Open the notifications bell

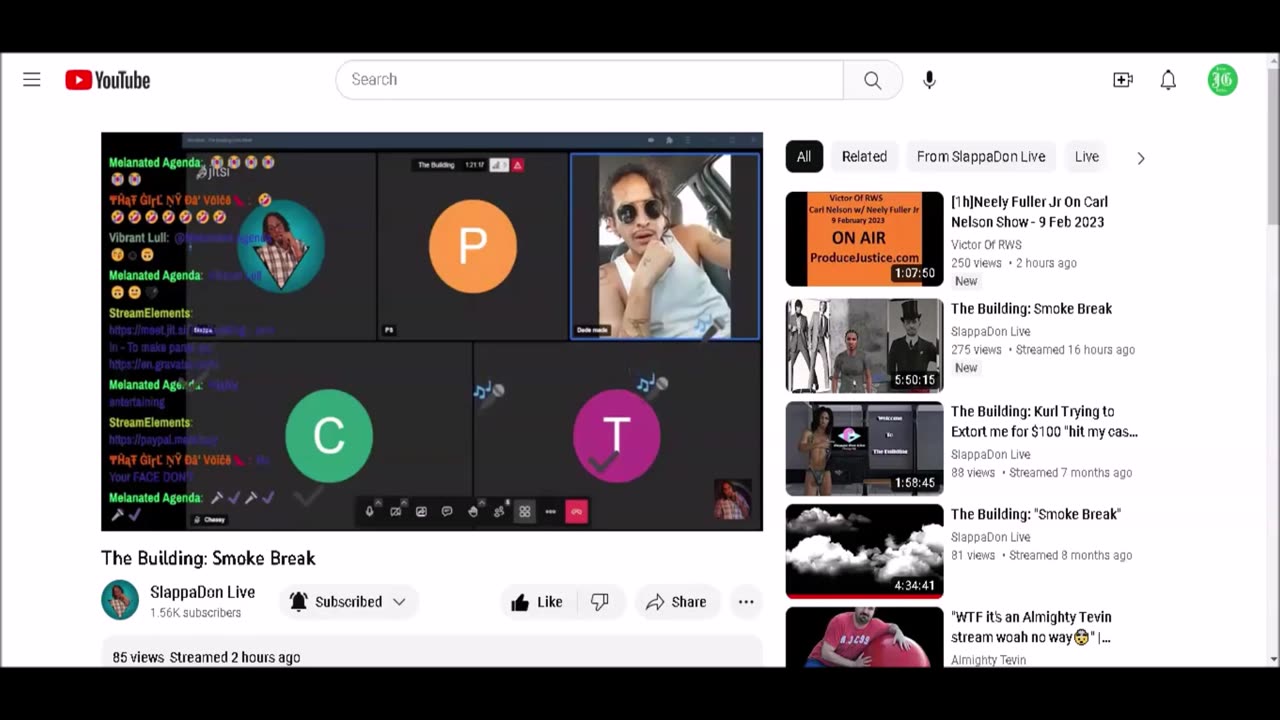click(x=1168, y=80)
